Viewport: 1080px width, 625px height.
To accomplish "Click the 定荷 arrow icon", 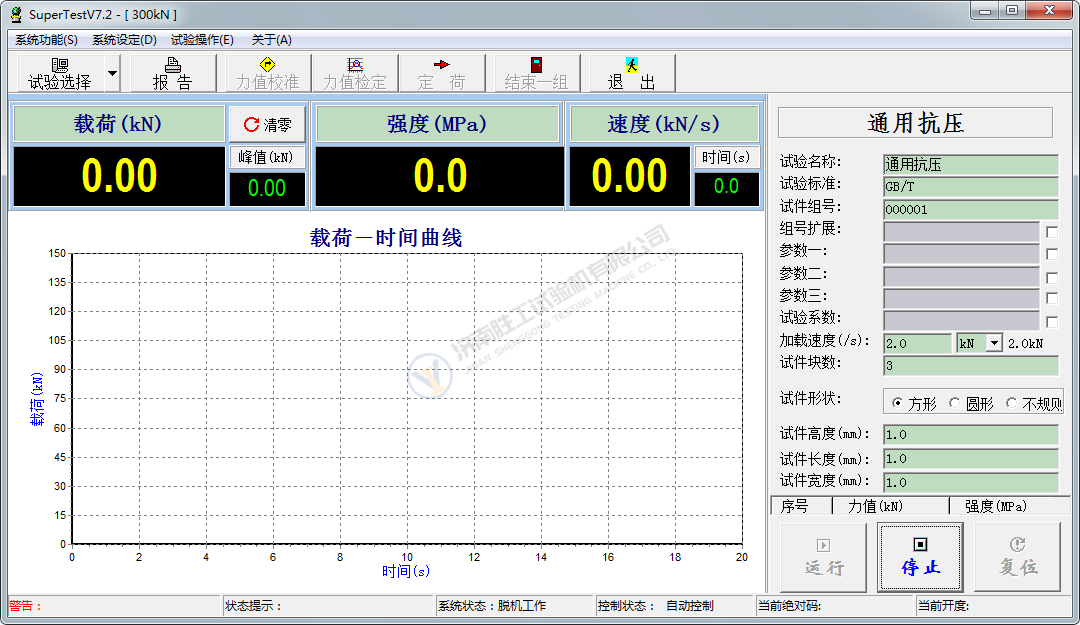I will [441, 66].
